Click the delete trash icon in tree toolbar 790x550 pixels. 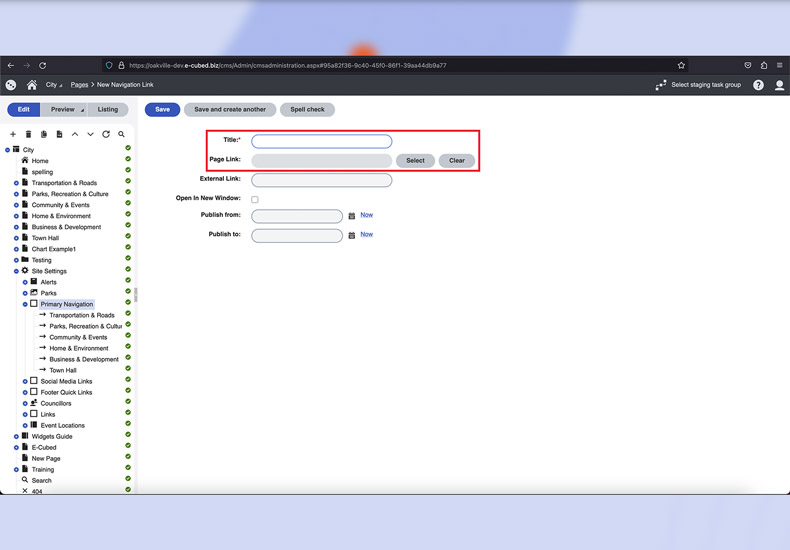pyautogui.click(x=28, y=134)
